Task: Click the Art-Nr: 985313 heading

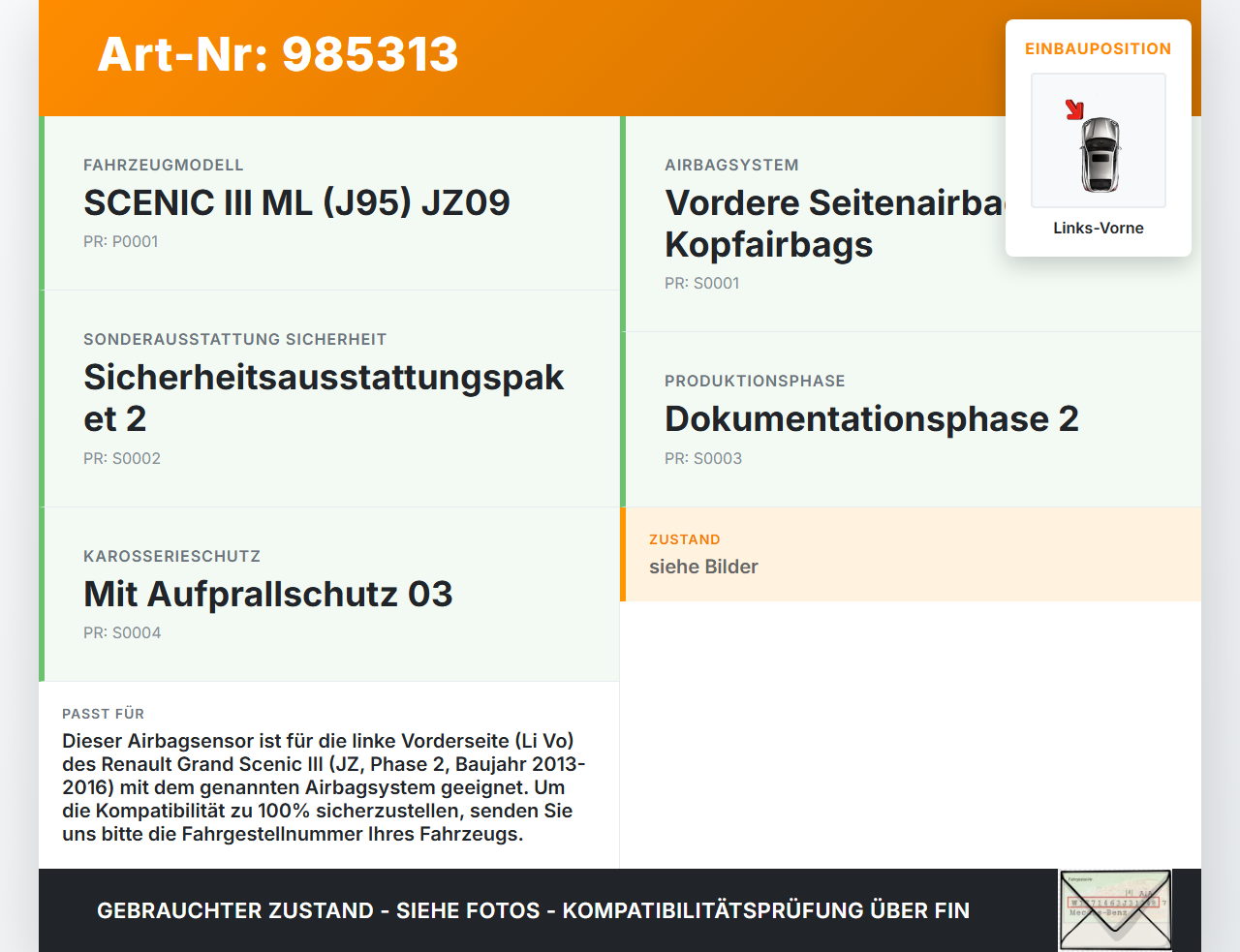Action: 278,55
